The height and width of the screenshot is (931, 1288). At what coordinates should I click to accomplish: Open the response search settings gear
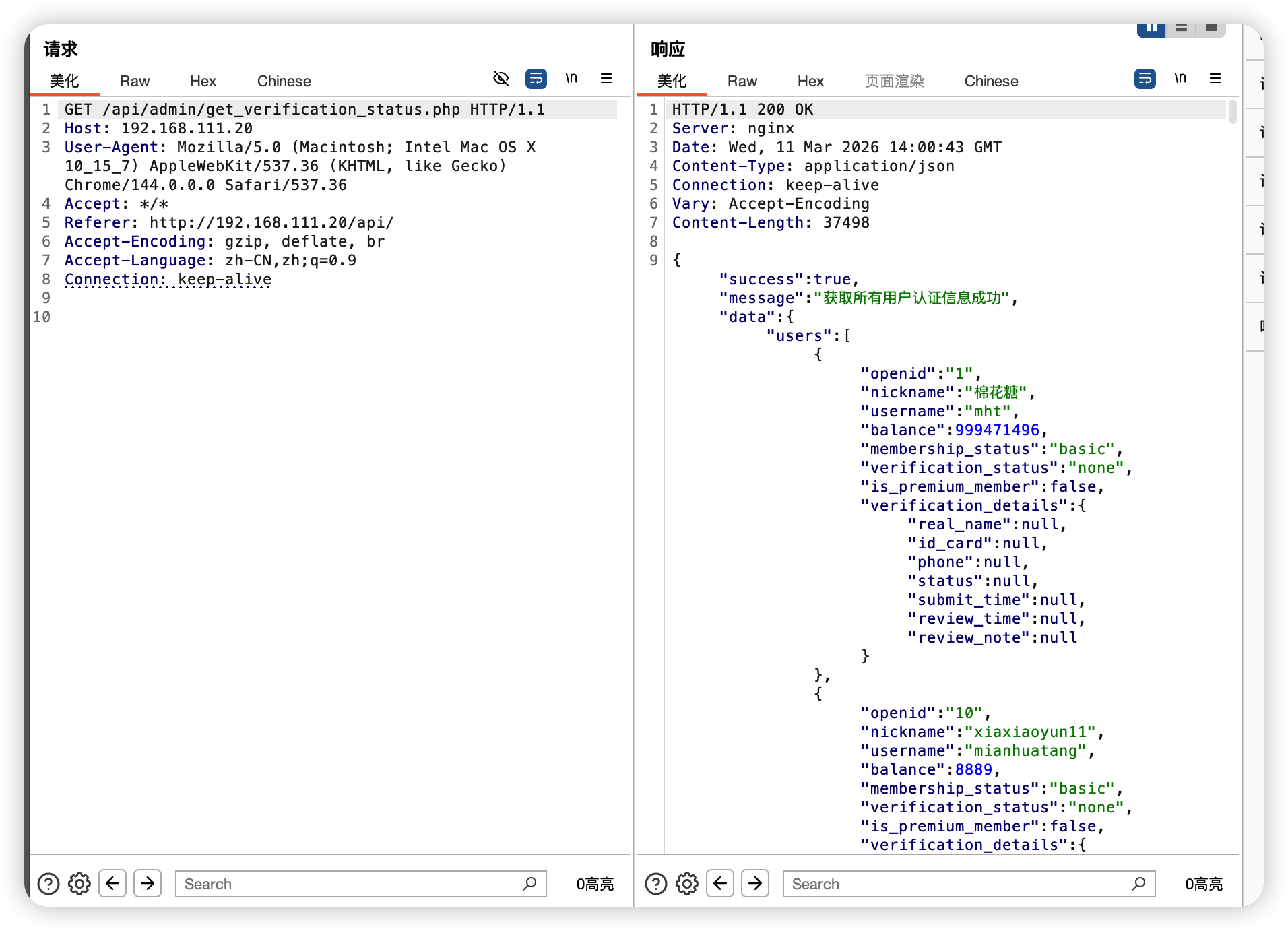[687, 883]
